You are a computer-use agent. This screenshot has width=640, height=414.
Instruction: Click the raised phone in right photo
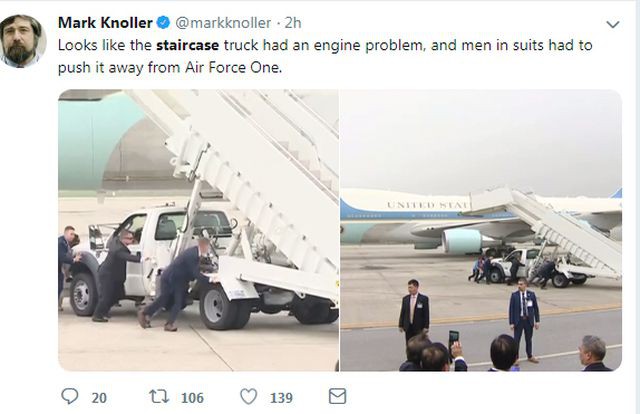tap(453, 338)
